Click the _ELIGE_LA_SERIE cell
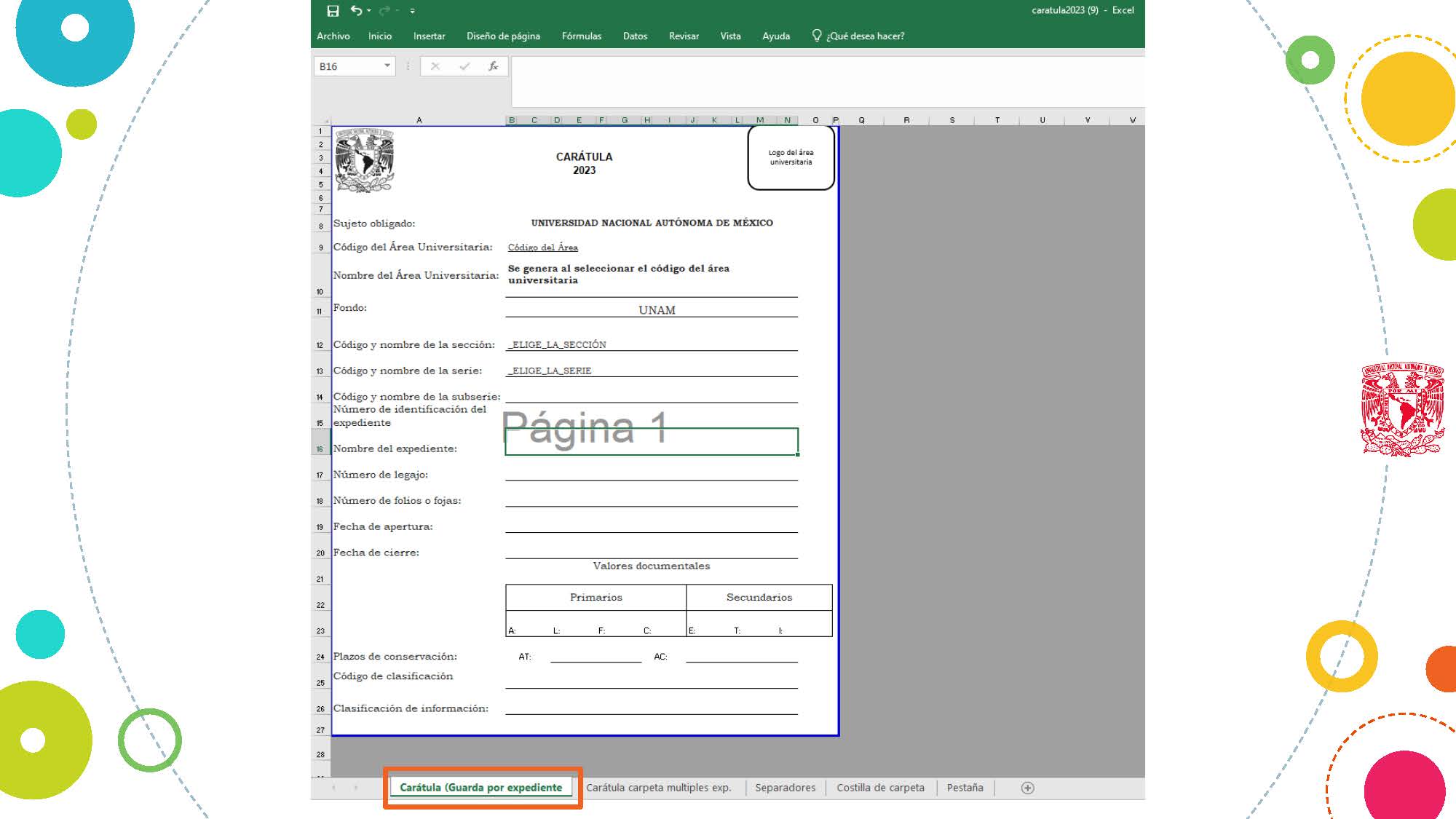This screenshot has height=819, width=1456. [652, 370]
